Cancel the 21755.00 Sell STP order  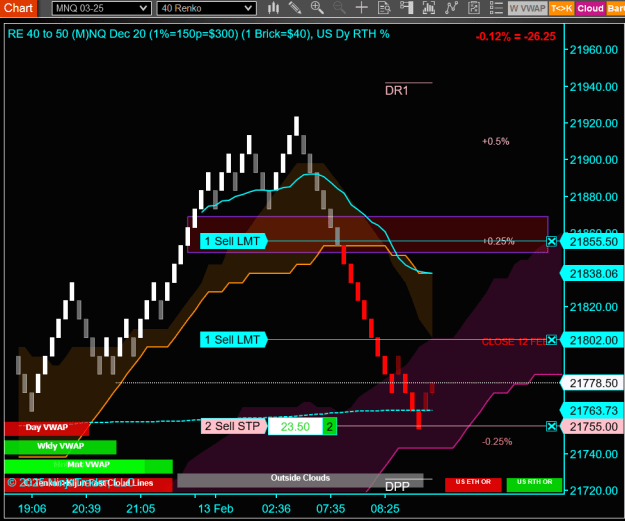coord(552,427)
